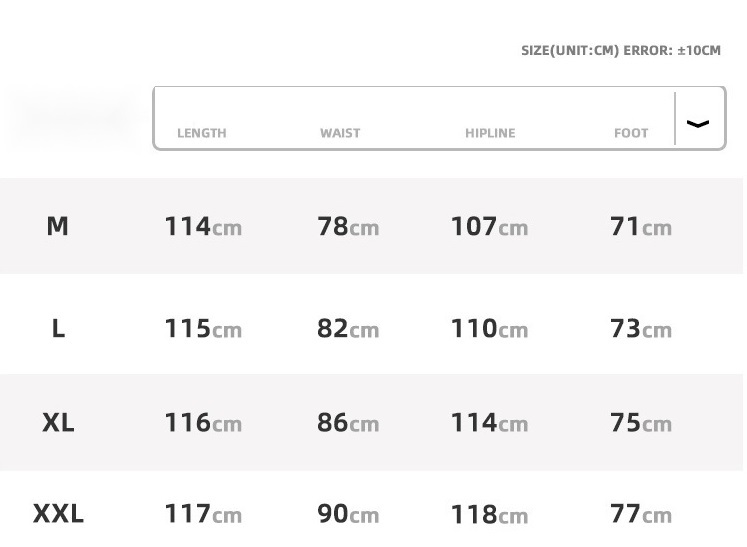
Task: Select the M size row label
Action: coord(58,227)
